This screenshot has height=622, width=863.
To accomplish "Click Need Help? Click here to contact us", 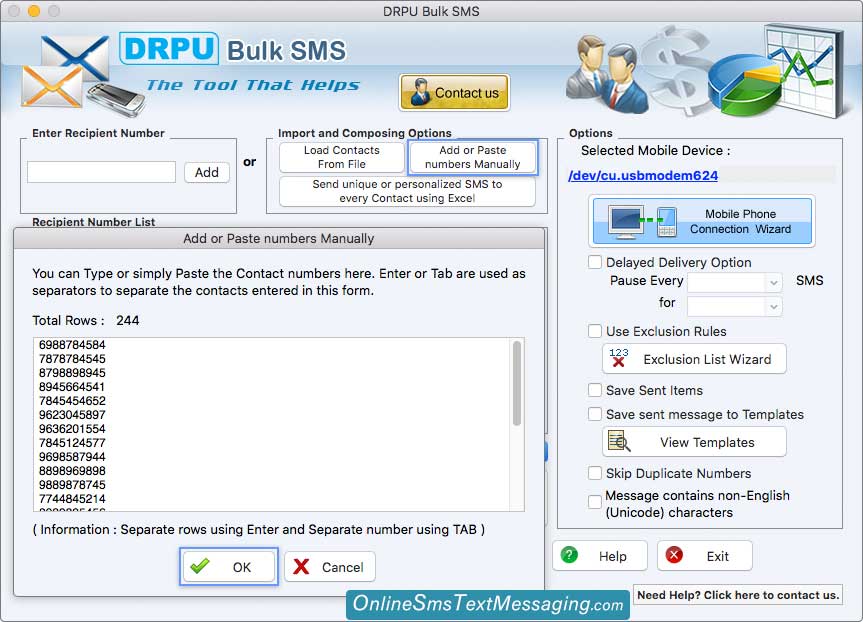I will (738, 595).
